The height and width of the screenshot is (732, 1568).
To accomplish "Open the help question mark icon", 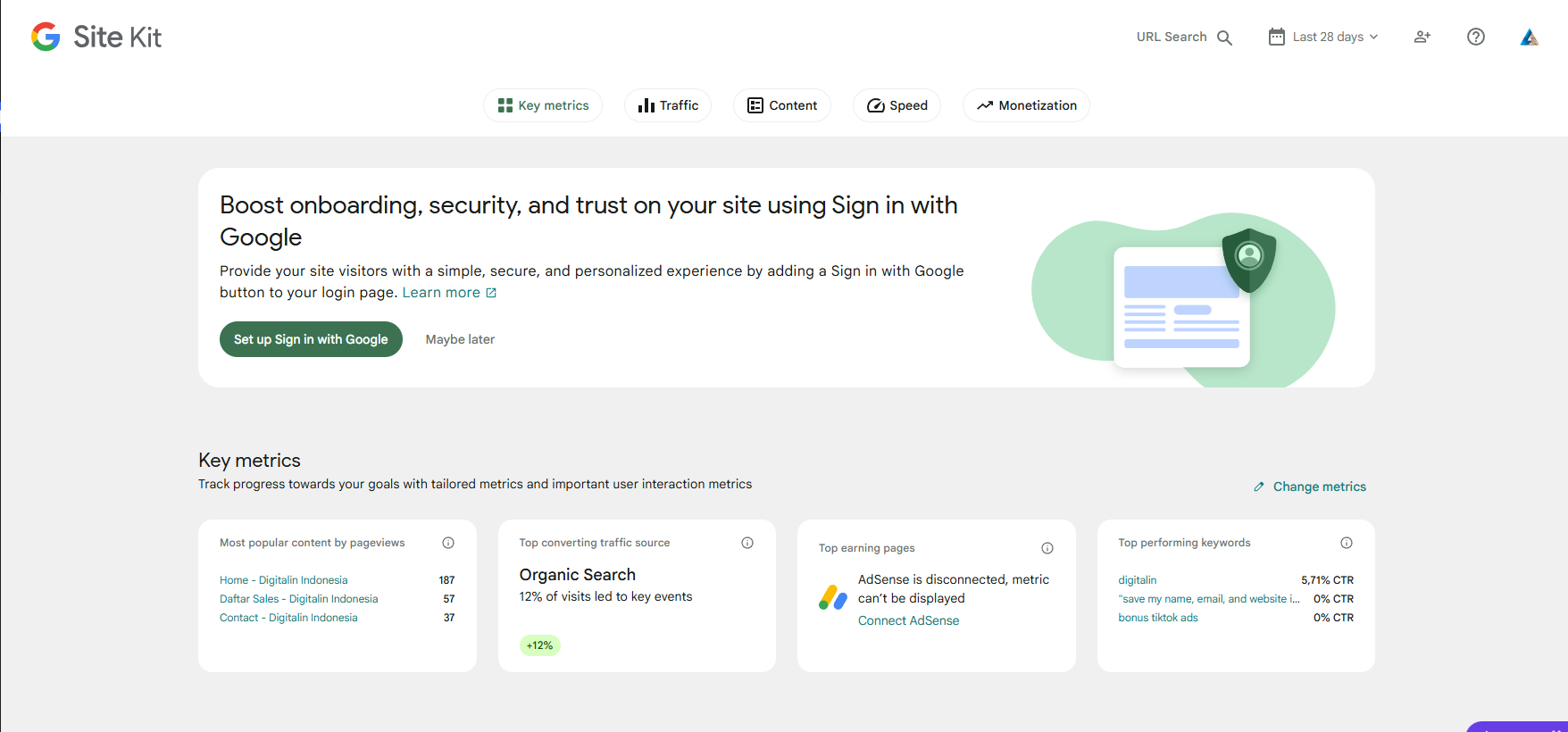I will click(x=1476, y=37).
